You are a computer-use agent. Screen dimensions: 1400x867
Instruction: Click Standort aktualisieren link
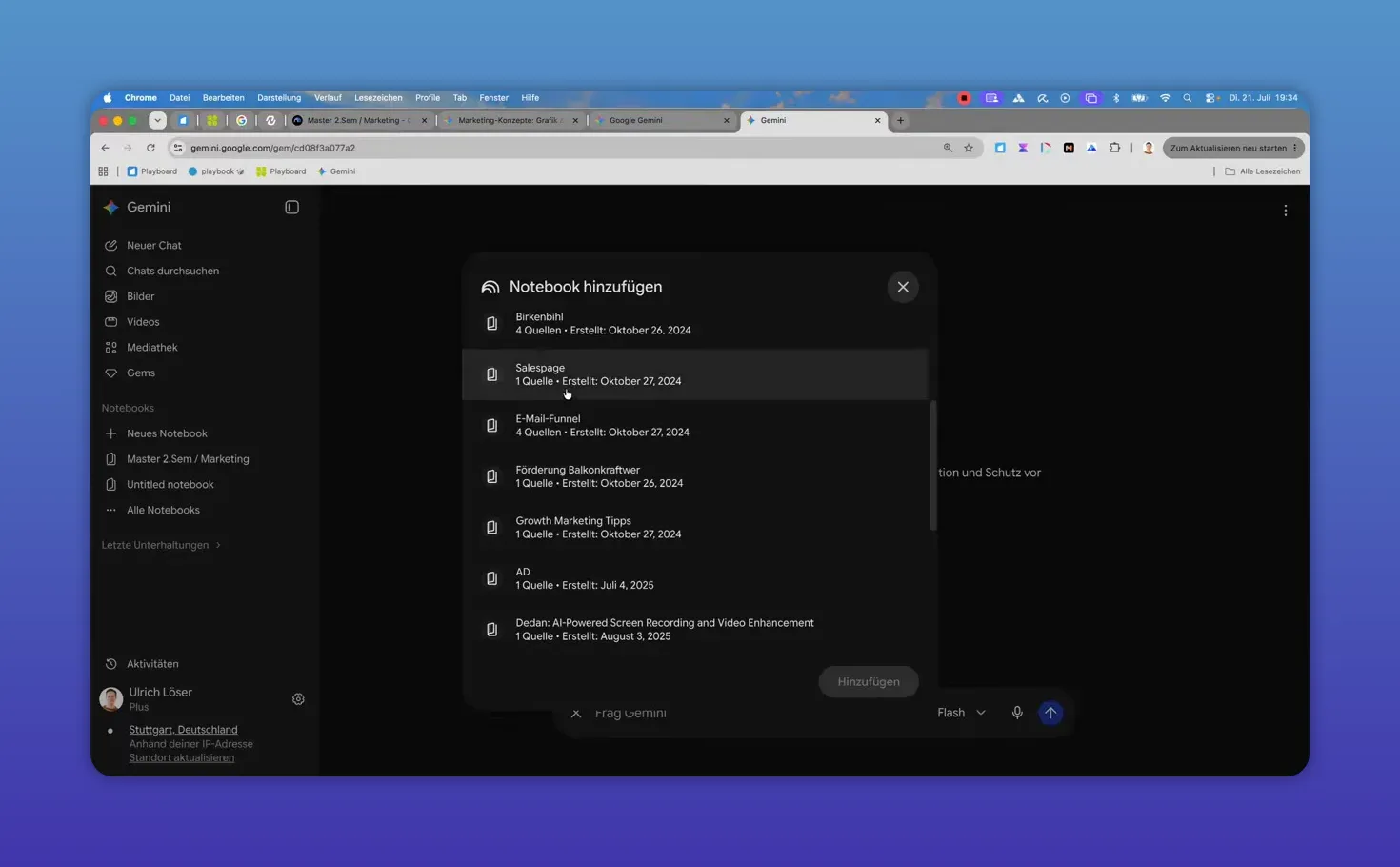182,758
